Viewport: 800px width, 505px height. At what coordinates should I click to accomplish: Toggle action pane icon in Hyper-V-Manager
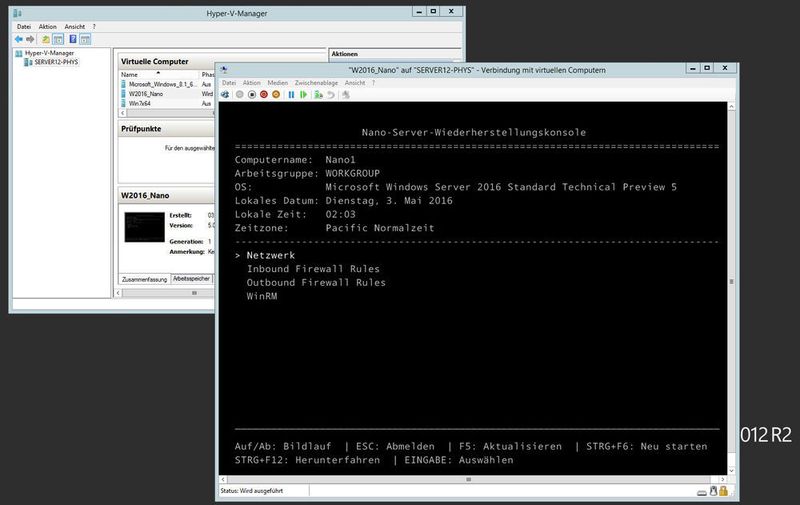(85, 39)
